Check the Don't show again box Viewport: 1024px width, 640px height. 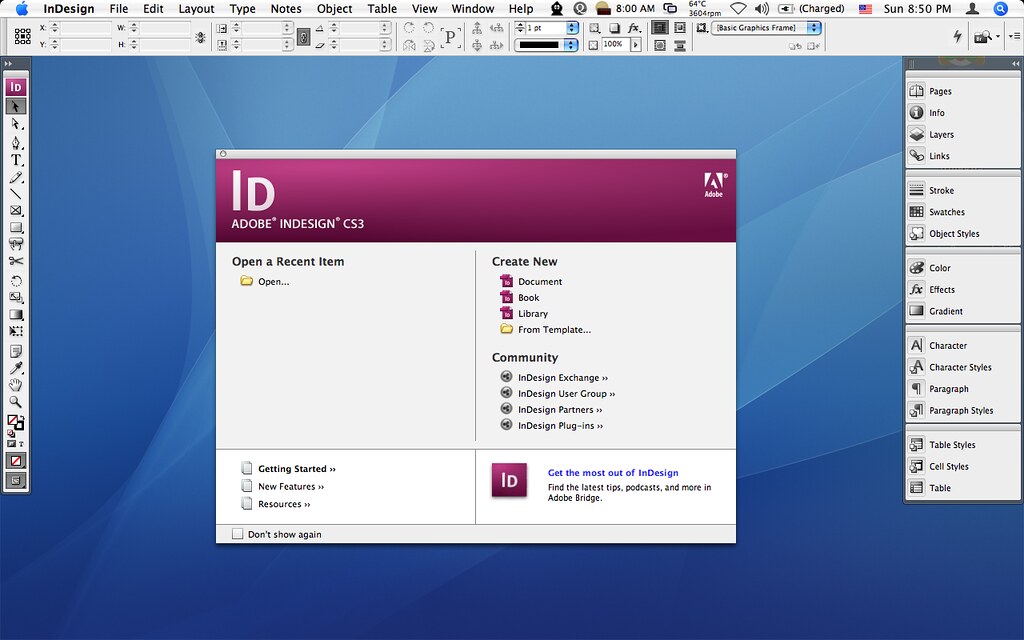pos(238,534)
